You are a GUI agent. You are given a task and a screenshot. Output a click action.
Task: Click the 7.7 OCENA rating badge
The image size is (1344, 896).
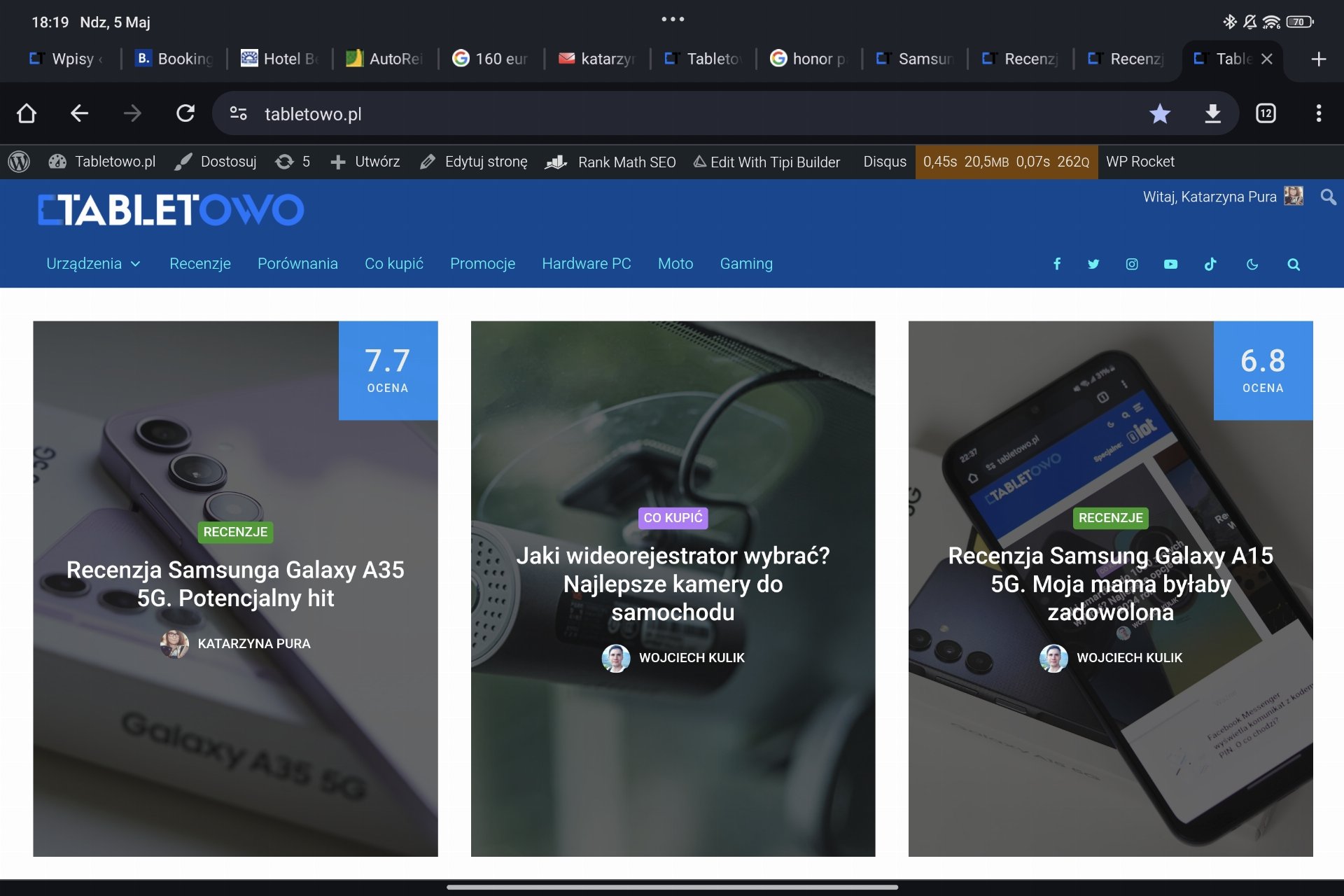tap(388, 370)
